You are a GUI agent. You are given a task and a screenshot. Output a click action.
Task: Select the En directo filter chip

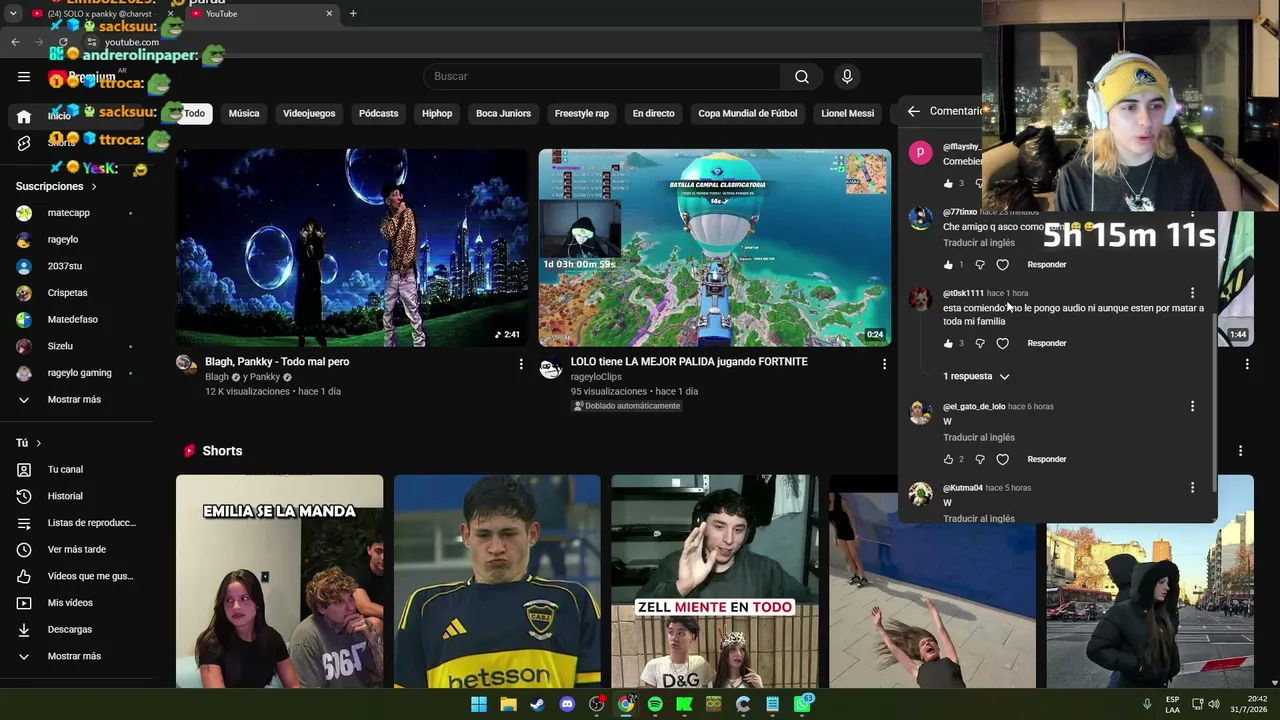click(x=653, y=114)
